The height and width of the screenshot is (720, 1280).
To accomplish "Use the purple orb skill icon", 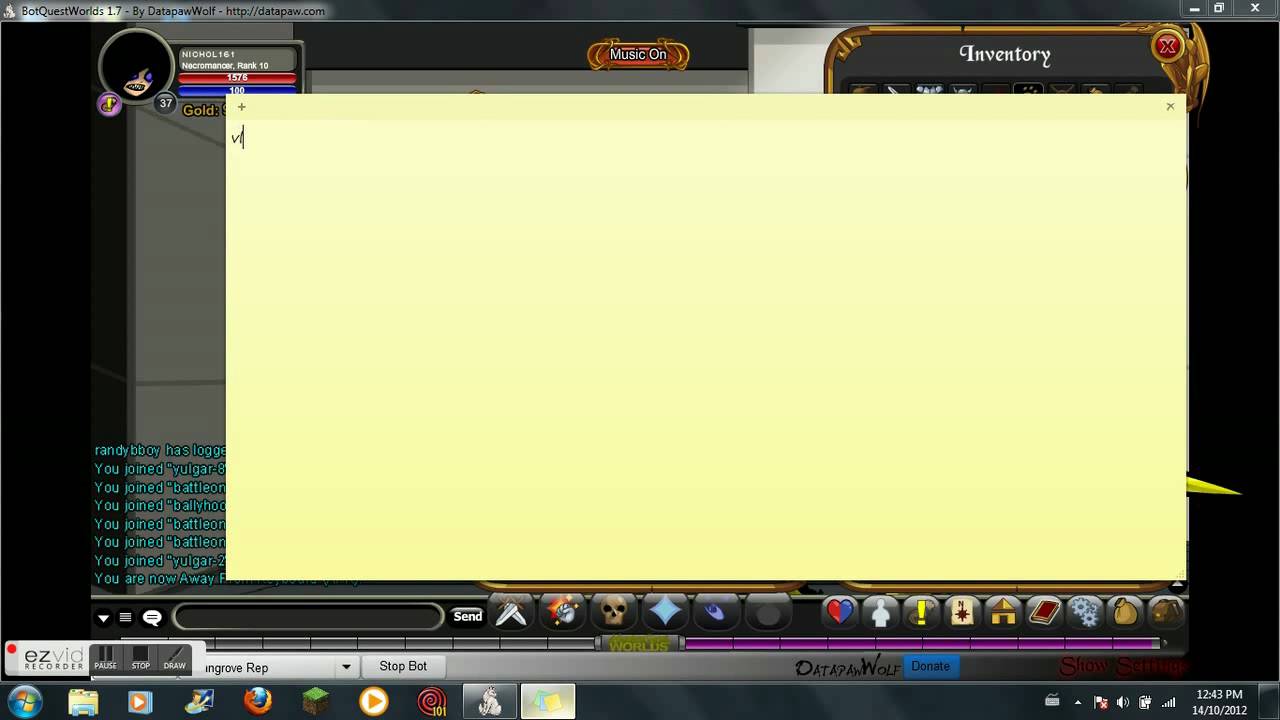I will tap(716, 611).
